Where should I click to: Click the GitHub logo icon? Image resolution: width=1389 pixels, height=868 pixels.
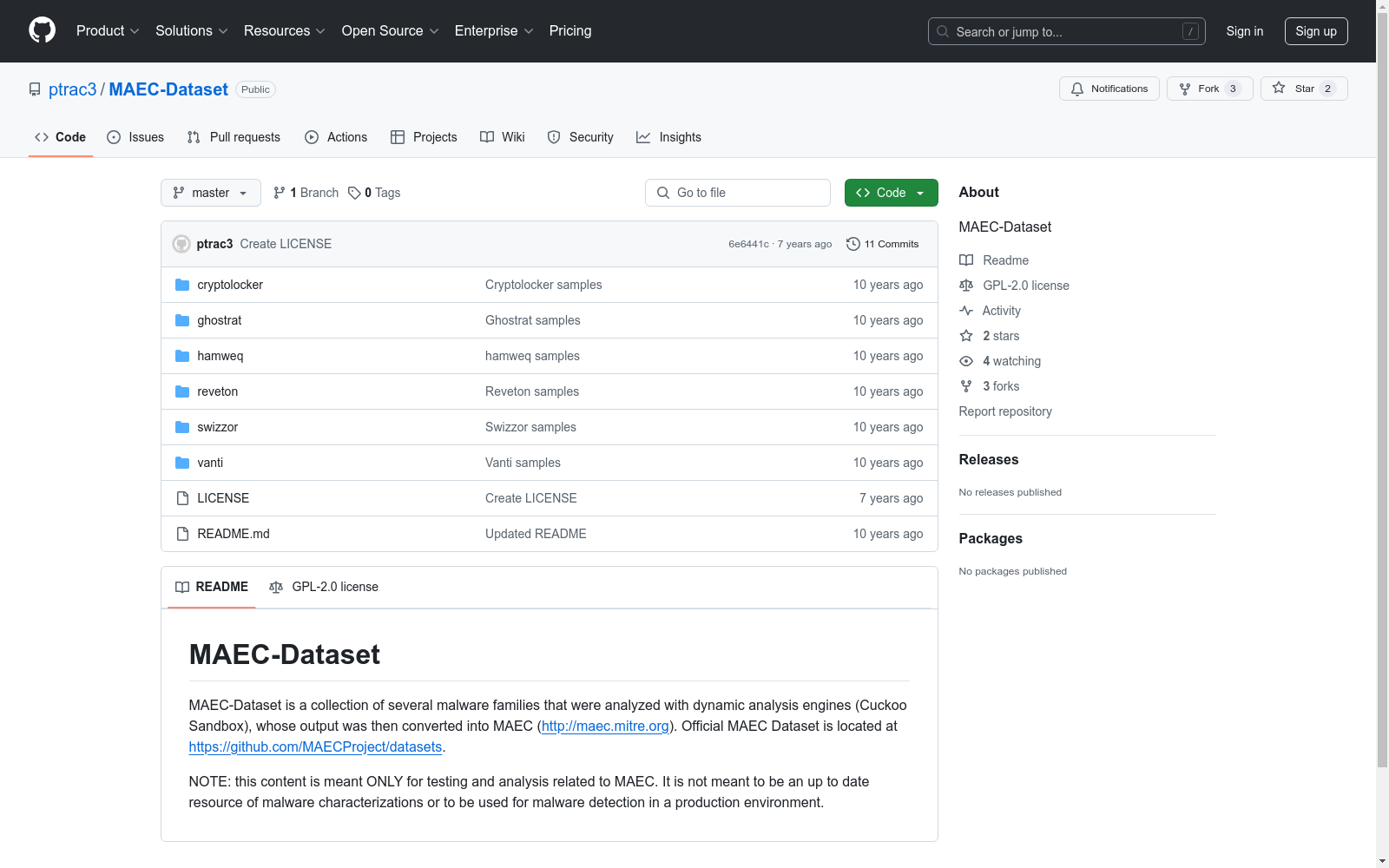coord(42,30)
